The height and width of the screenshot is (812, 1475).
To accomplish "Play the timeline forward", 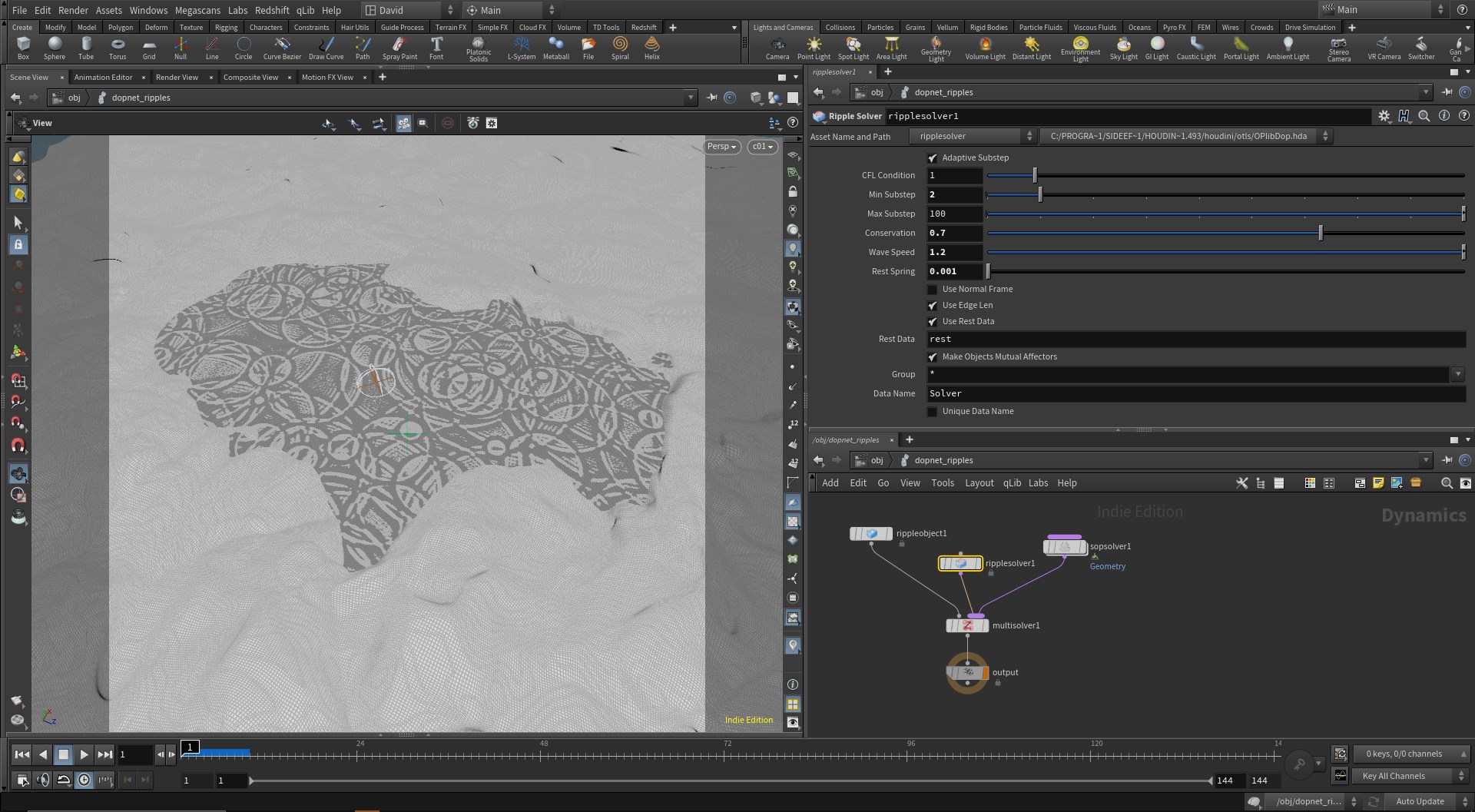I will coord(84,754).
